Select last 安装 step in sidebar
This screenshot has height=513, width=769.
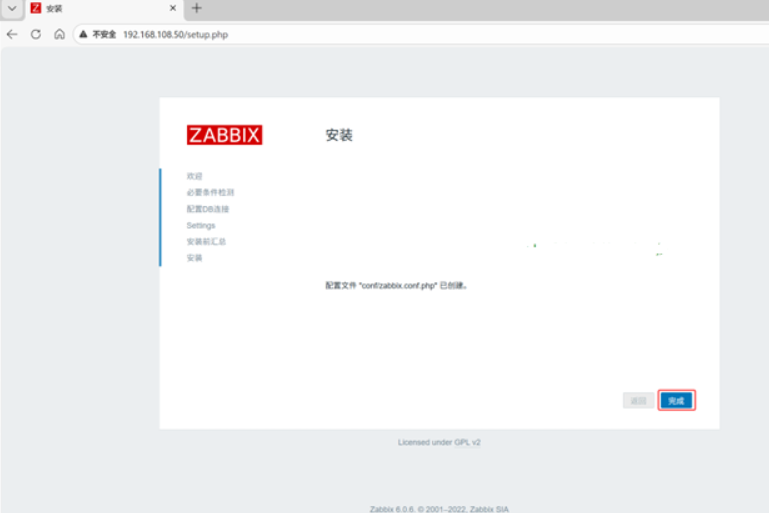point(194,258)
